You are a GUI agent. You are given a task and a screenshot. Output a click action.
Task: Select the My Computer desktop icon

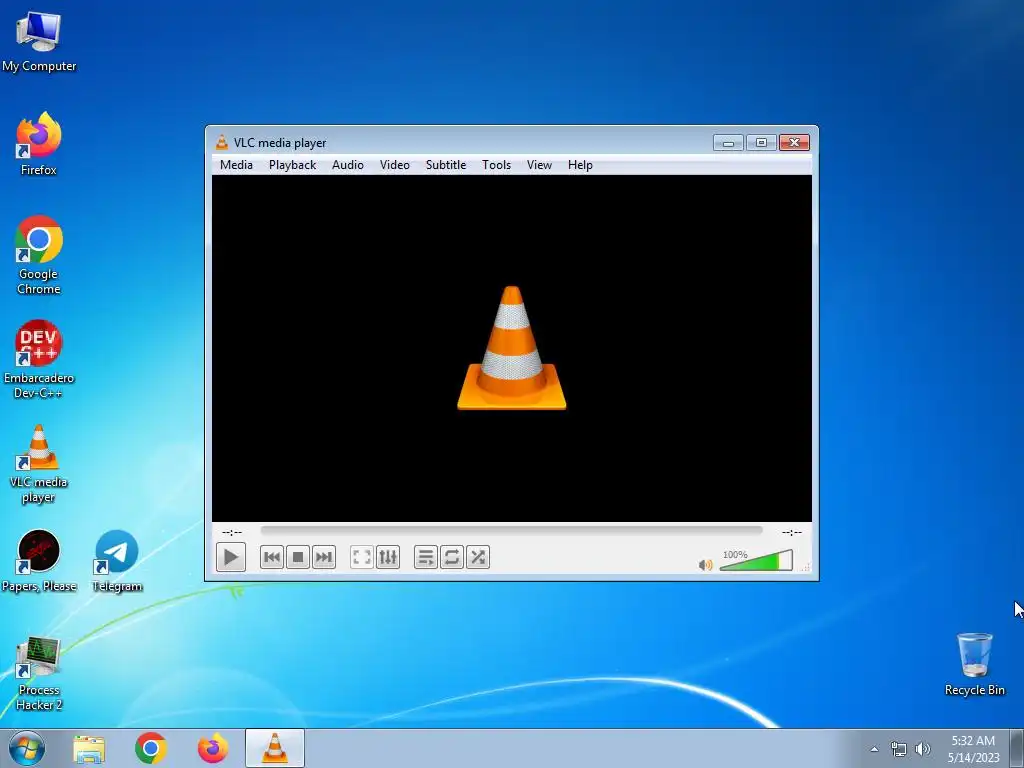point(39,40)
